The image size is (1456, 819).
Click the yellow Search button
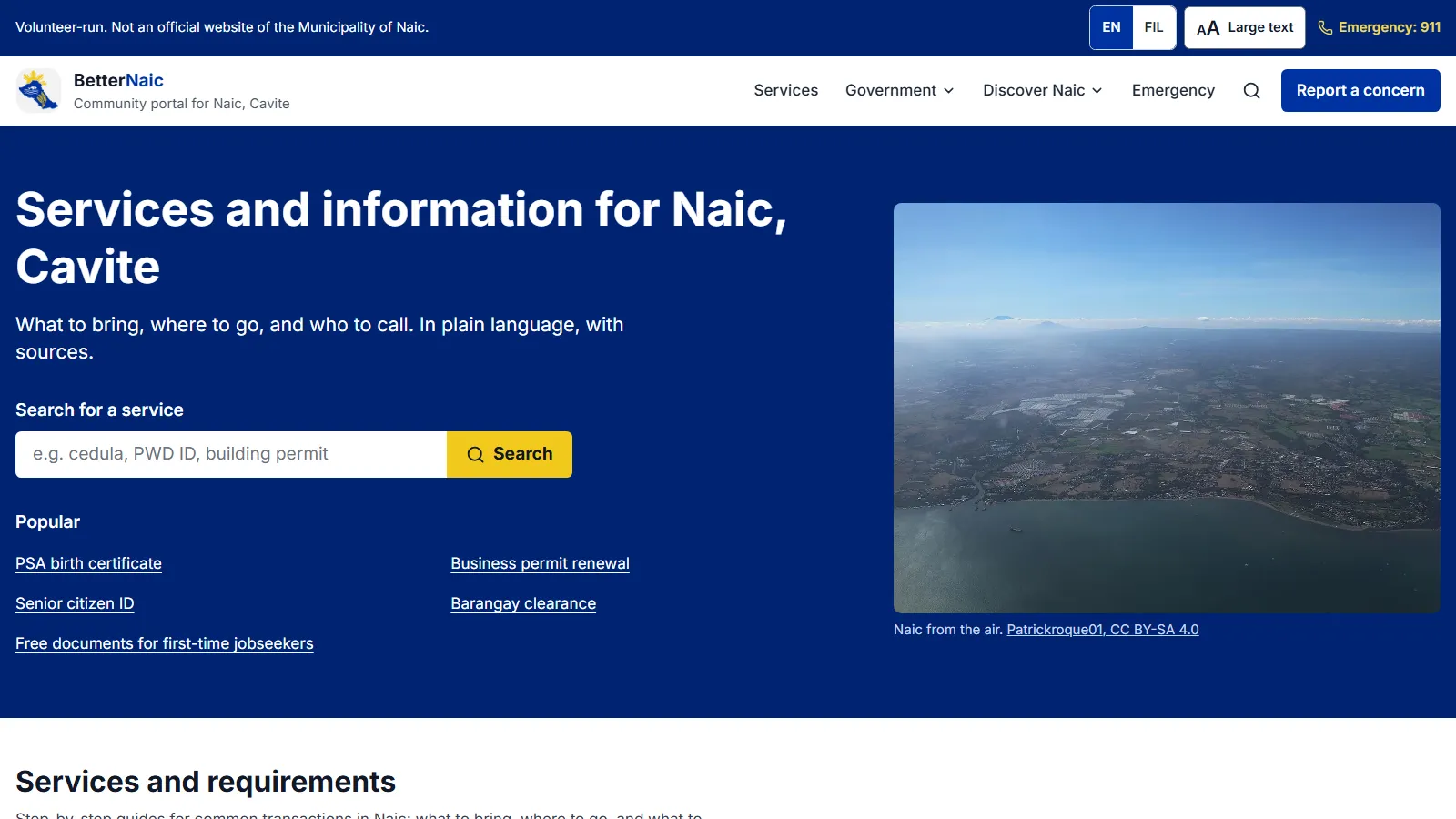pos(510,454)
